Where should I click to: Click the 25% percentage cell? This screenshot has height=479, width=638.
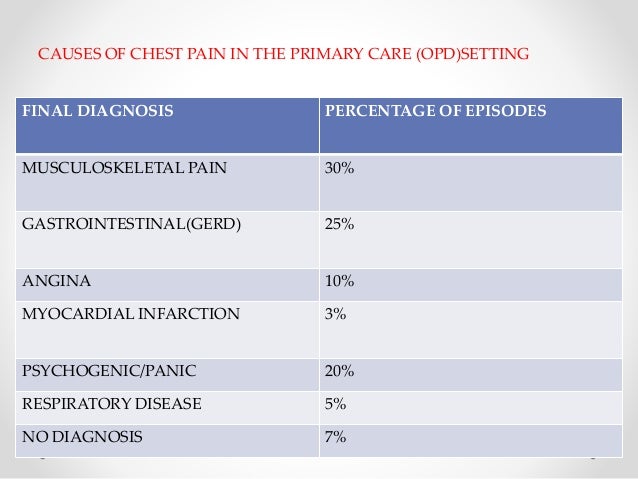471,240
